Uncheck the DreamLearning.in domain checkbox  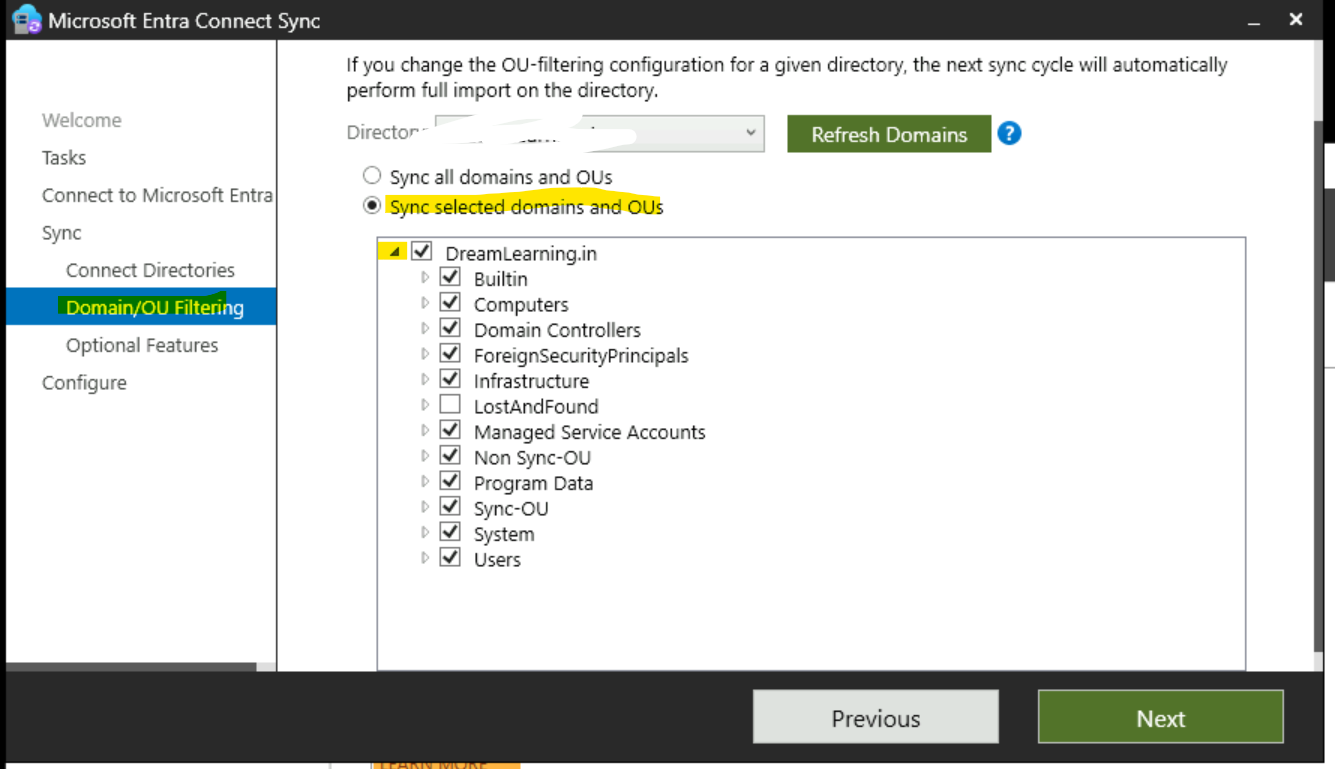tap(421, 252)
